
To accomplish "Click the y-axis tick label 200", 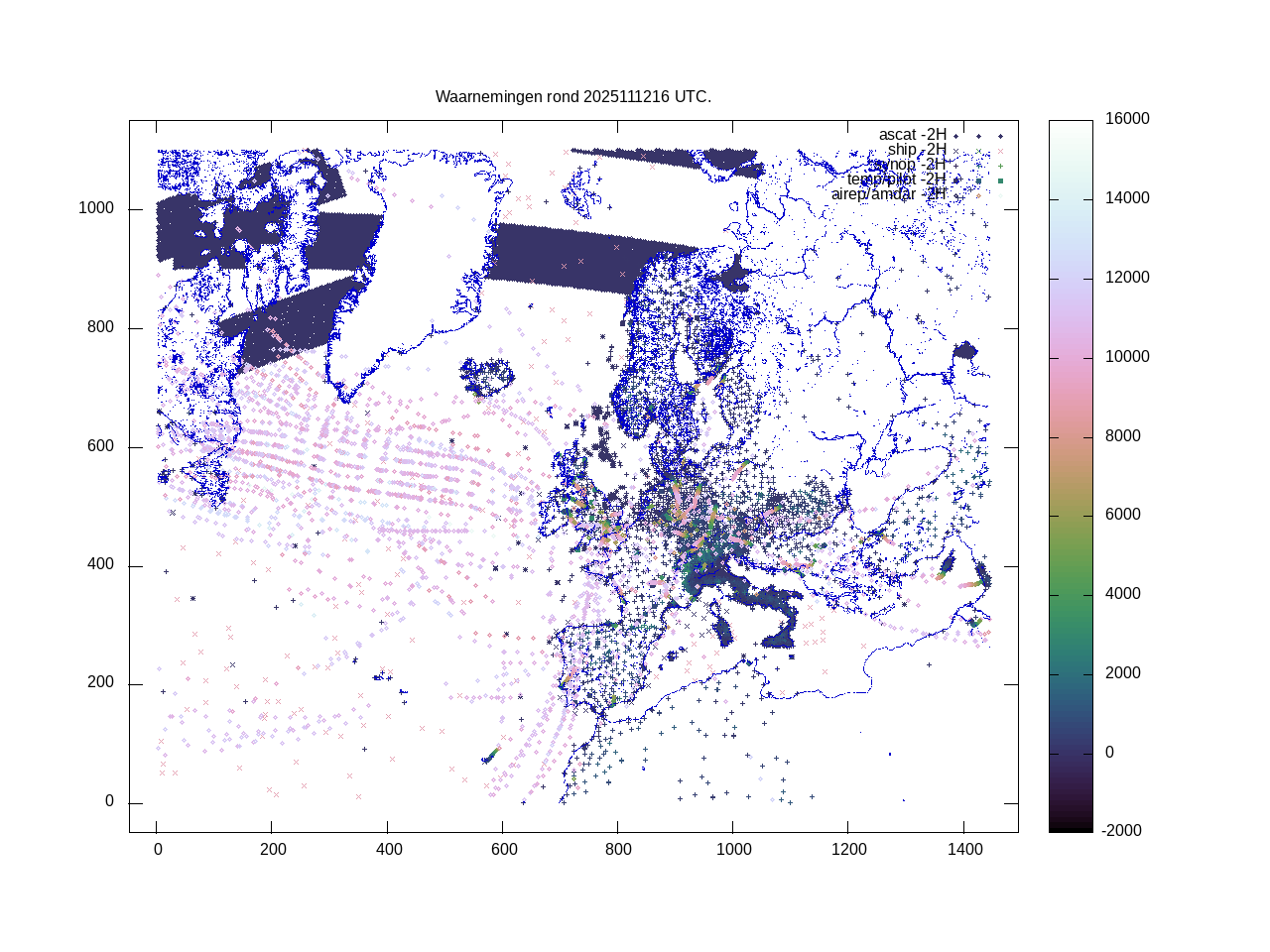I will [100, 683].
